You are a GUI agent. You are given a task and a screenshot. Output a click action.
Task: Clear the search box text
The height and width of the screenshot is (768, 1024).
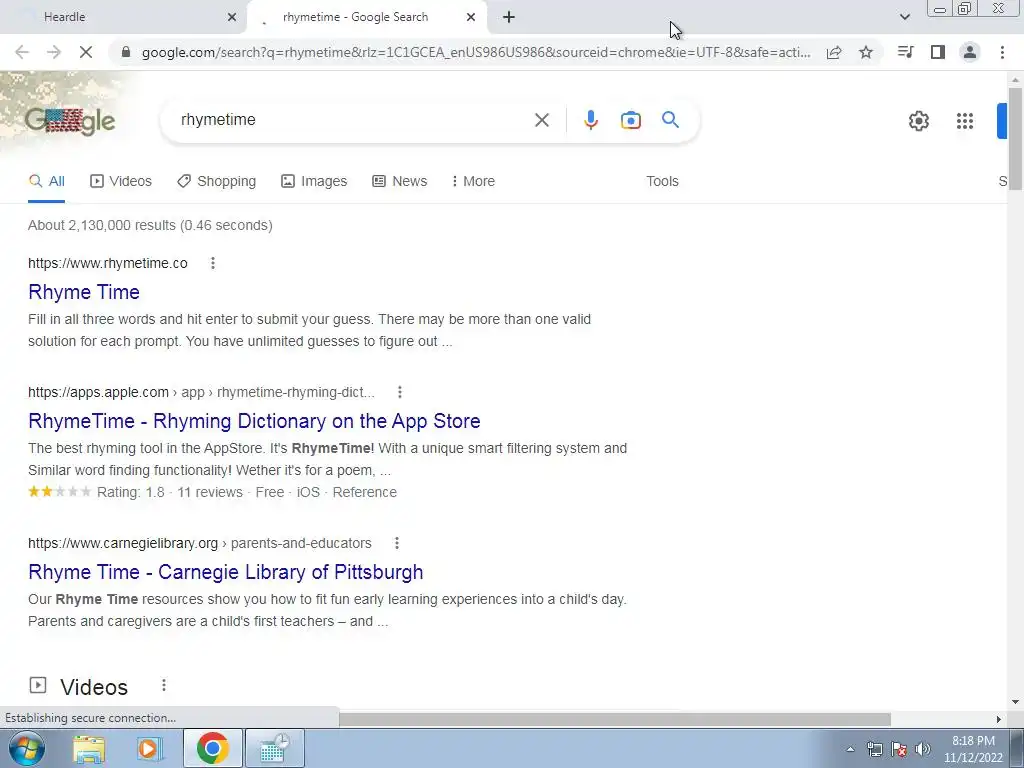coord(541,120)
